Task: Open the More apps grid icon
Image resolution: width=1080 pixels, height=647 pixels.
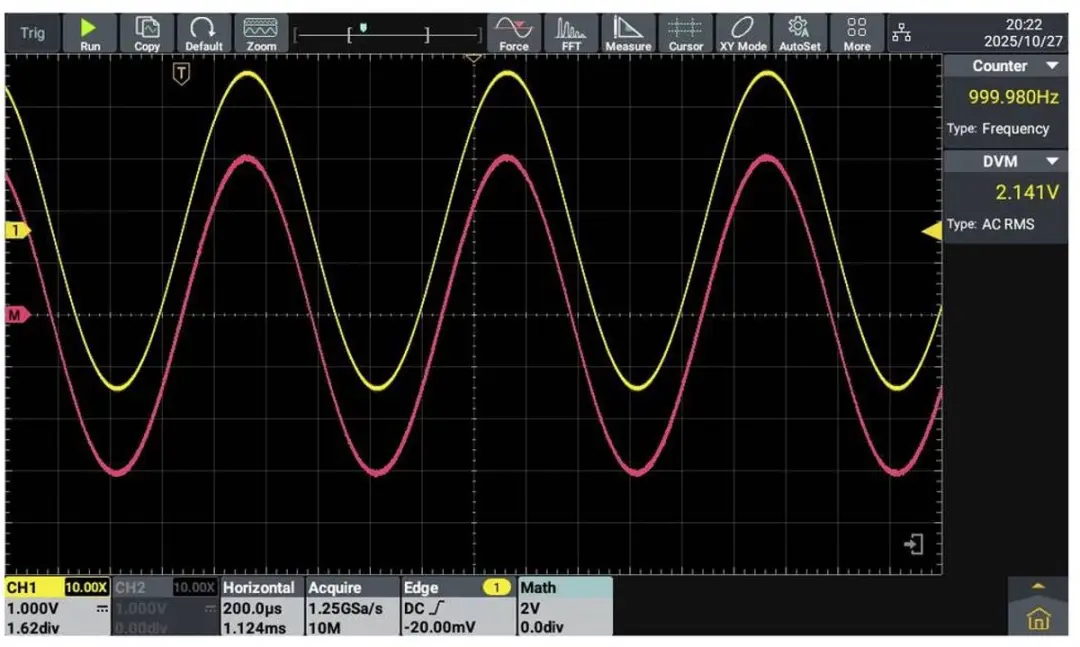Action: 857,34
